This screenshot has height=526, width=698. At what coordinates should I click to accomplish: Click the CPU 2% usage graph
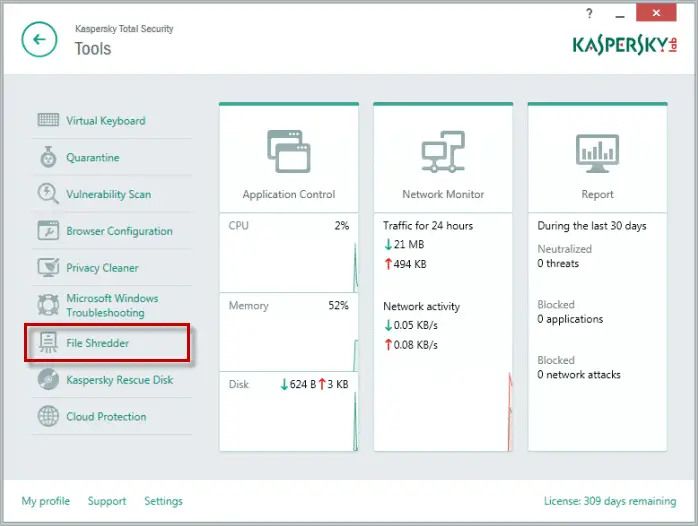(288, 253)
